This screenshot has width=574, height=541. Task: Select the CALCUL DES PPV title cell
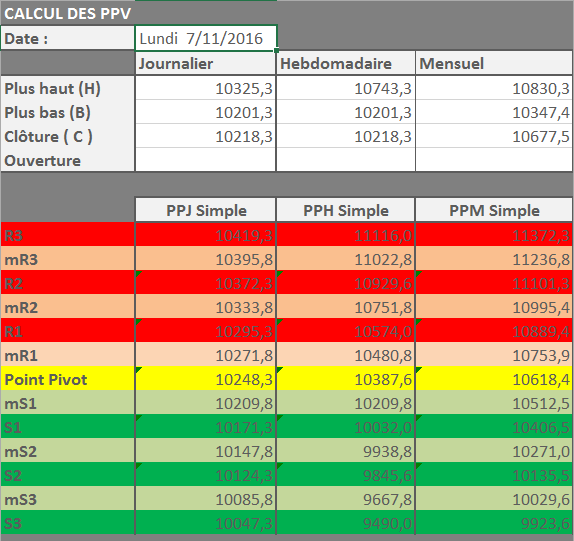click(67, 14)
